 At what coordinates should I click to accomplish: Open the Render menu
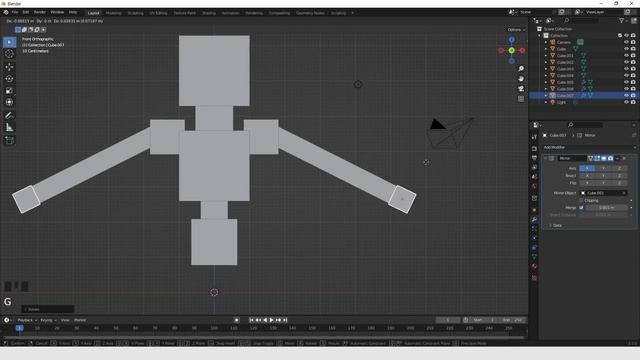pos(40,13)
